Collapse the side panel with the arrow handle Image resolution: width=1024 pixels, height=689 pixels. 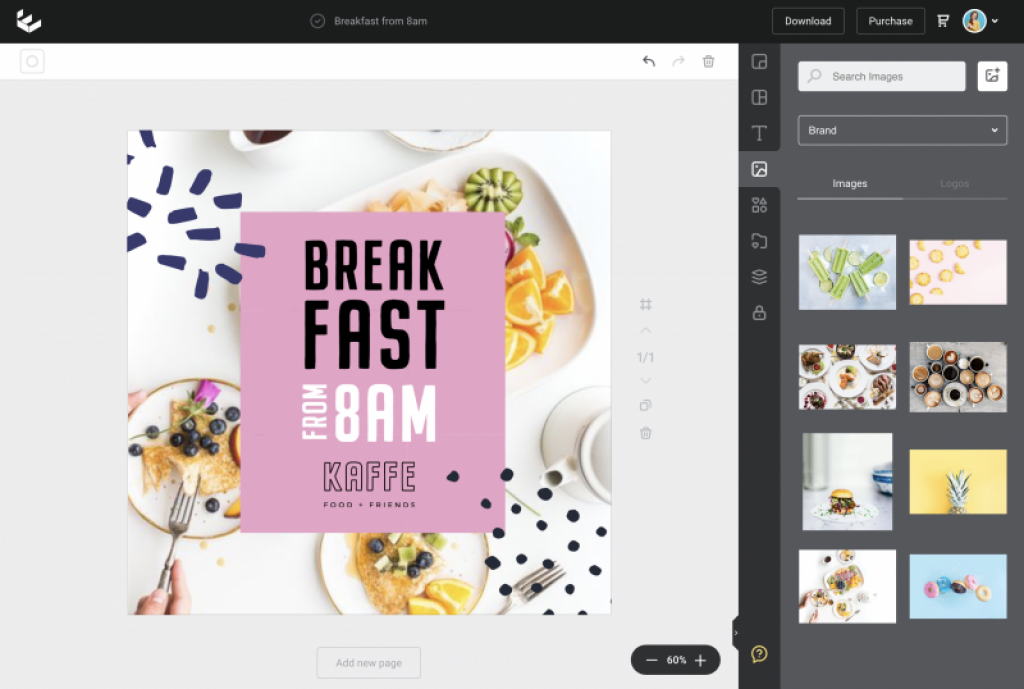[x=736, y=632]
